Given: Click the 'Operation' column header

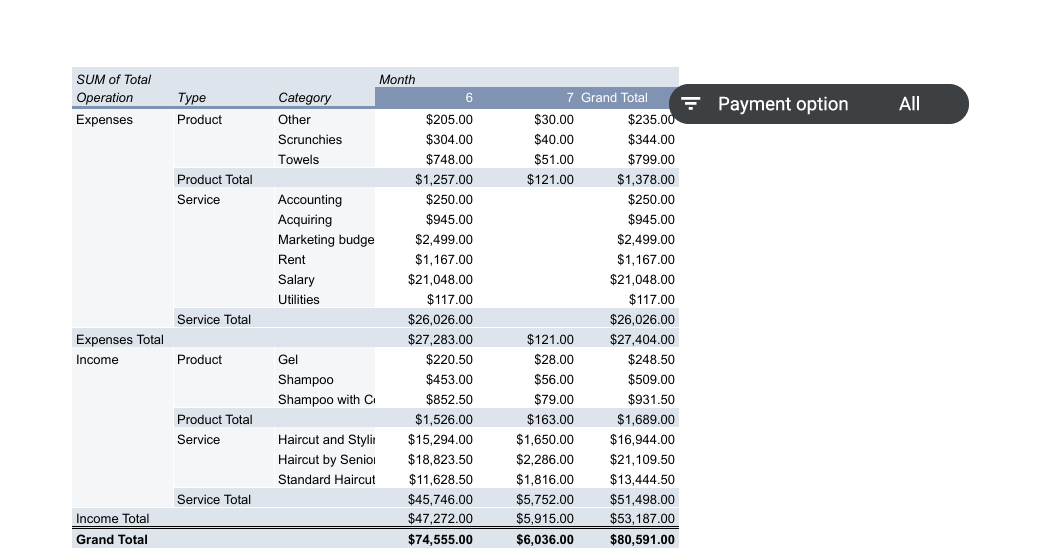Looking at the screenshot, I should tap(105, 97).
